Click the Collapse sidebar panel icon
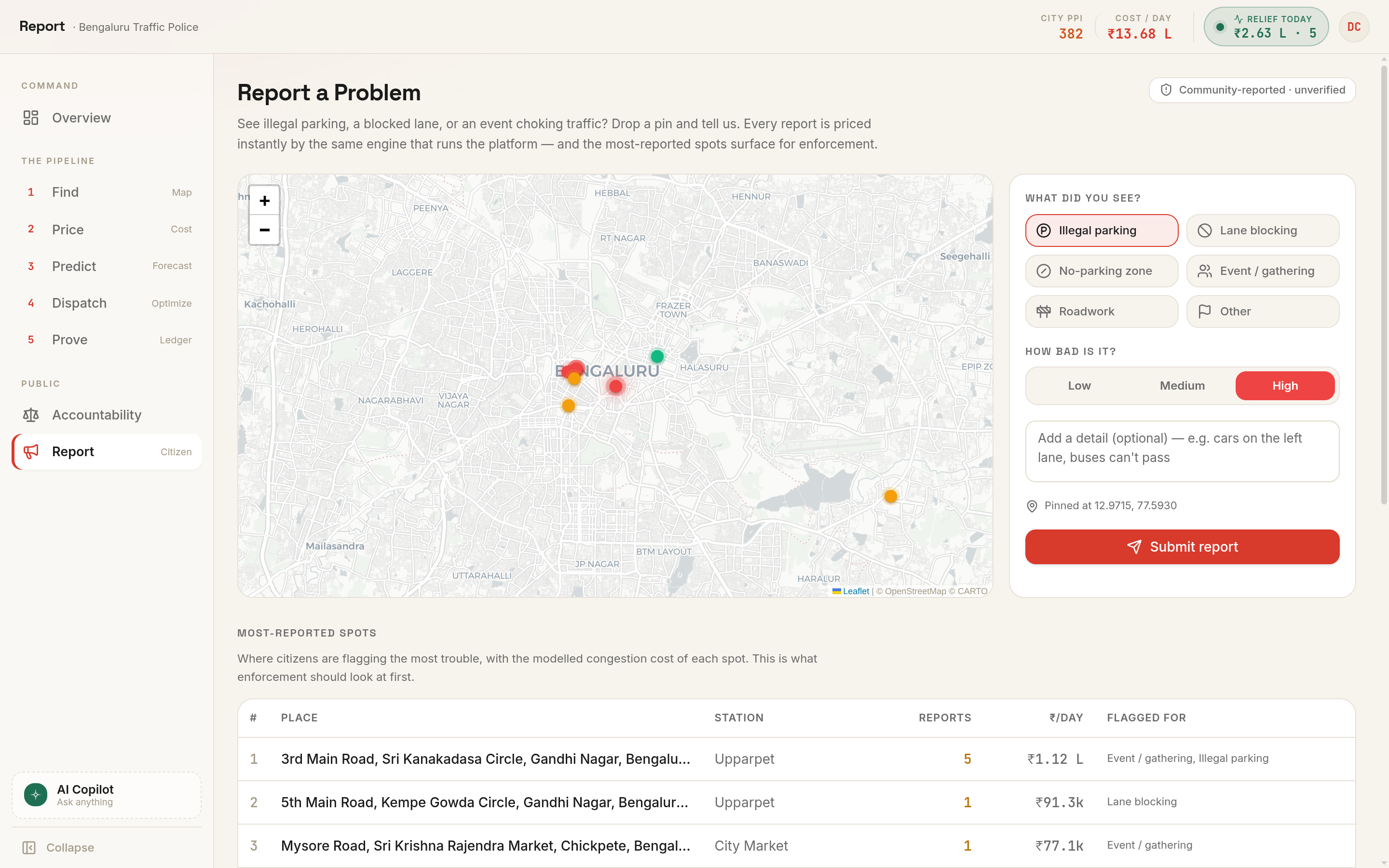The width and height of the screenshot is (1389, 868). [29, 847]
